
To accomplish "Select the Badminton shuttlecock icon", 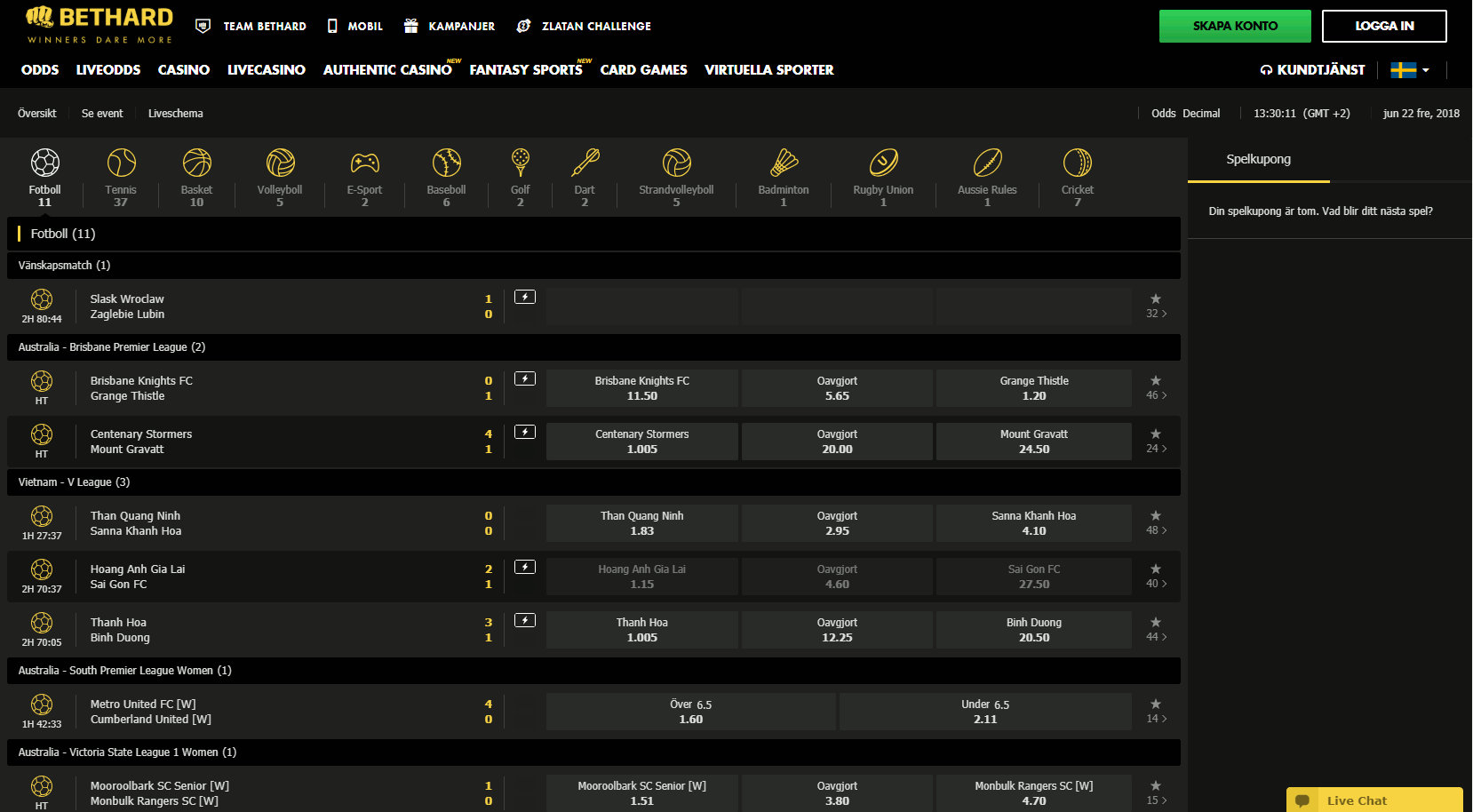I will tap(784, 163).
